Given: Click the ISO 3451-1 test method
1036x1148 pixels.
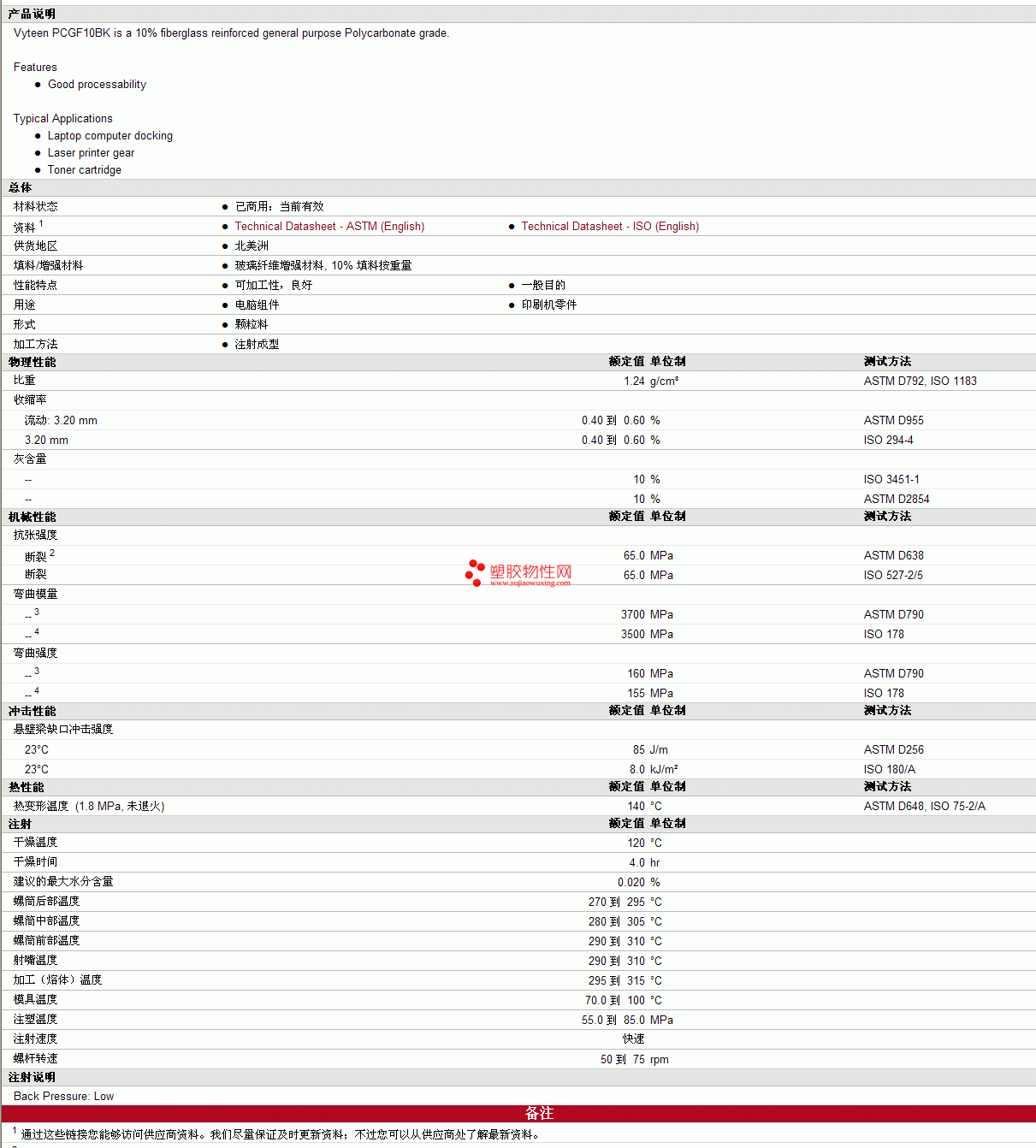Looking at the screenshot, I should (891, 480).
